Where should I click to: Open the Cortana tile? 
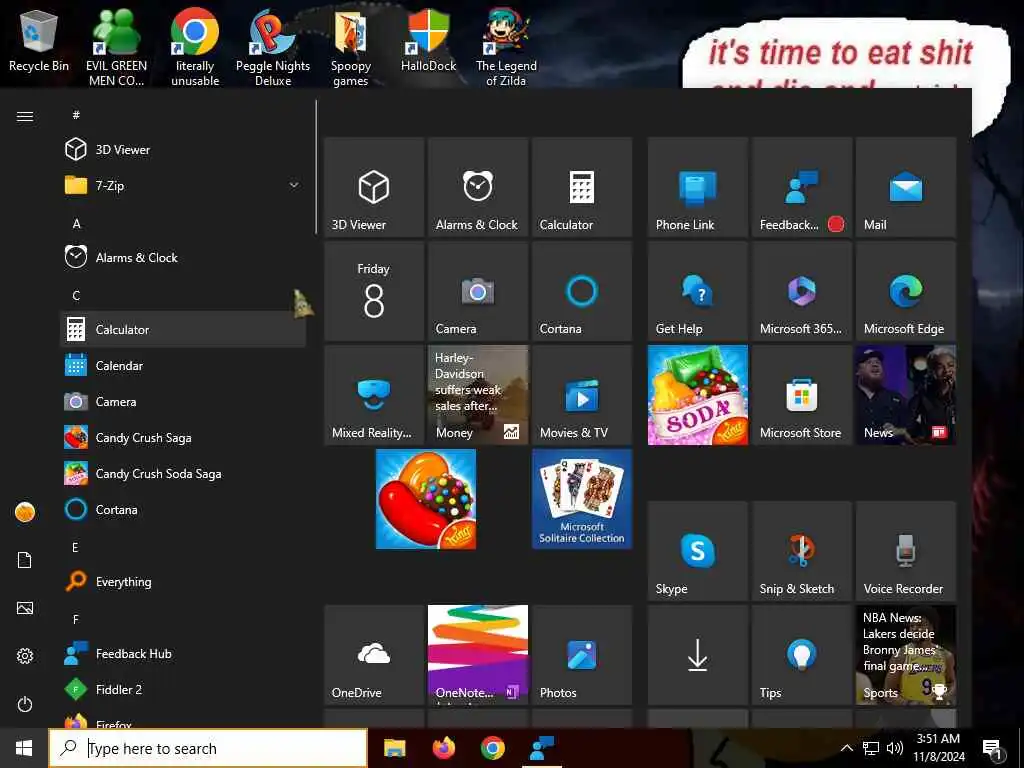coord(581,291)
